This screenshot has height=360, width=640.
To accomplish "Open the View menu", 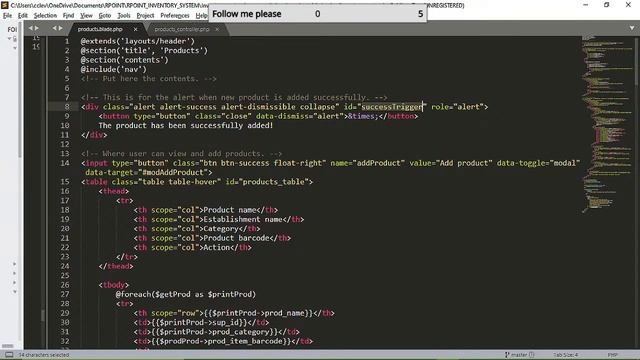I will click(x=86, y=16).
